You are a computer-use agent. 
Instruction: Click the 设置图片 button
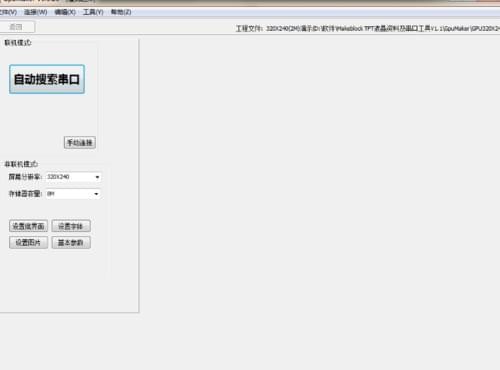28,243
